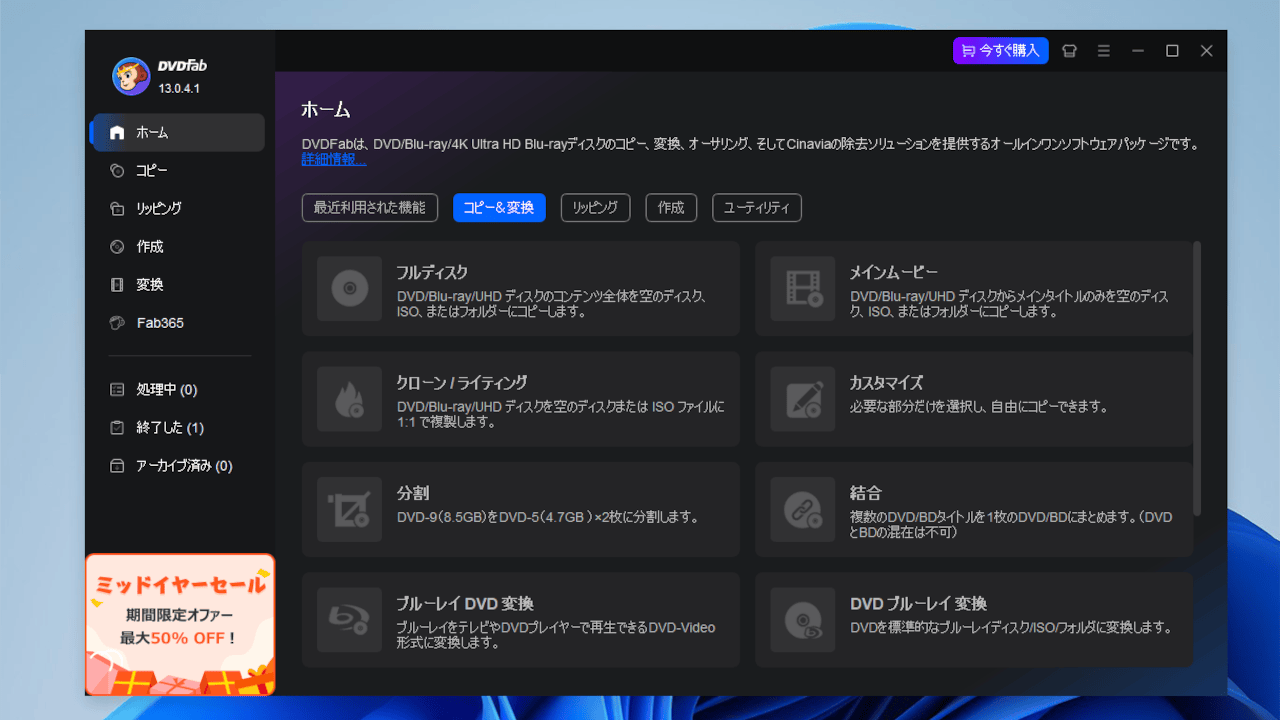Click the リッピング icon in sidebar
The width and height of the screenshot is (1280, 720).
coord(117,209)
